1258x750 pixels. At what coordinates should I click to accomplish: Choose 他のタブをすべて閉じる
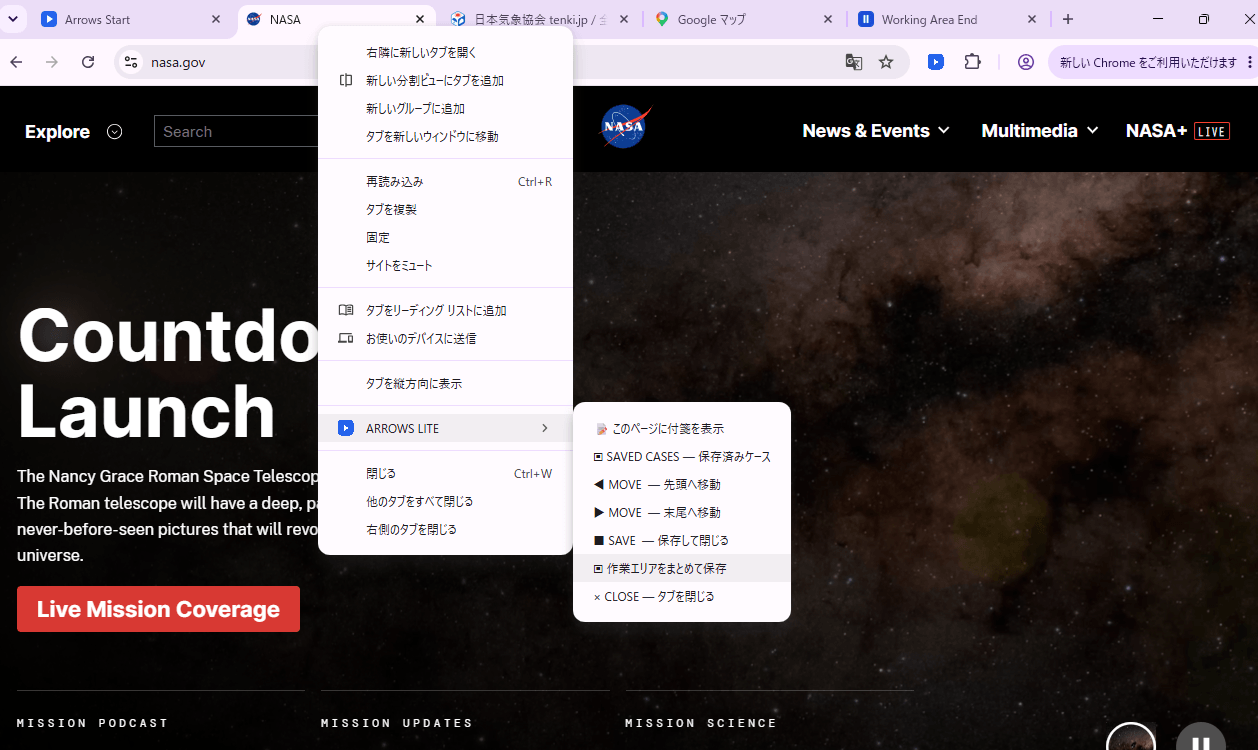(x=445, y=501)
